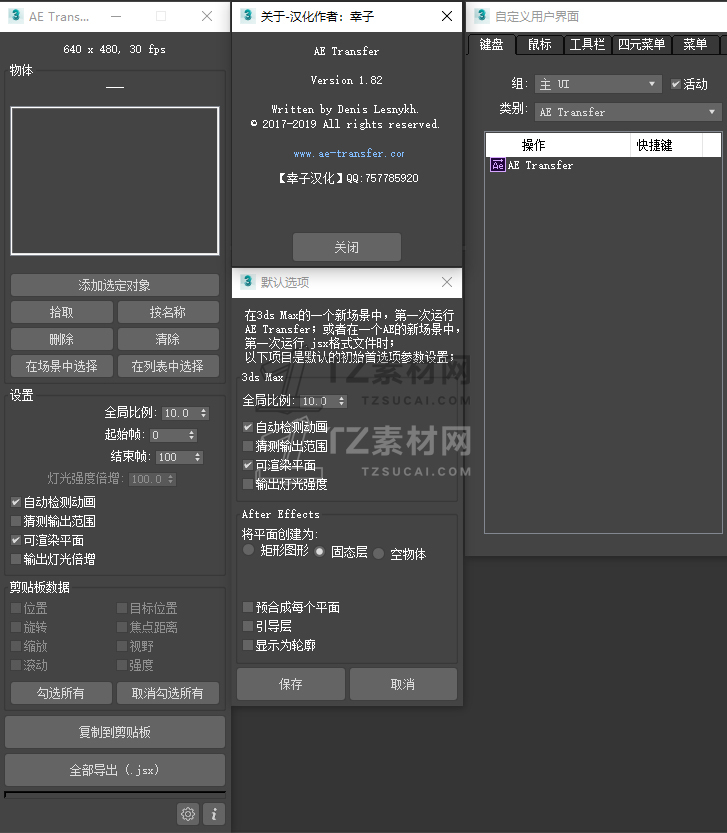Toggle 自动检测动画 in 默认选项 dialog
The width and height of the screenshot is (727, 833).
248,427
